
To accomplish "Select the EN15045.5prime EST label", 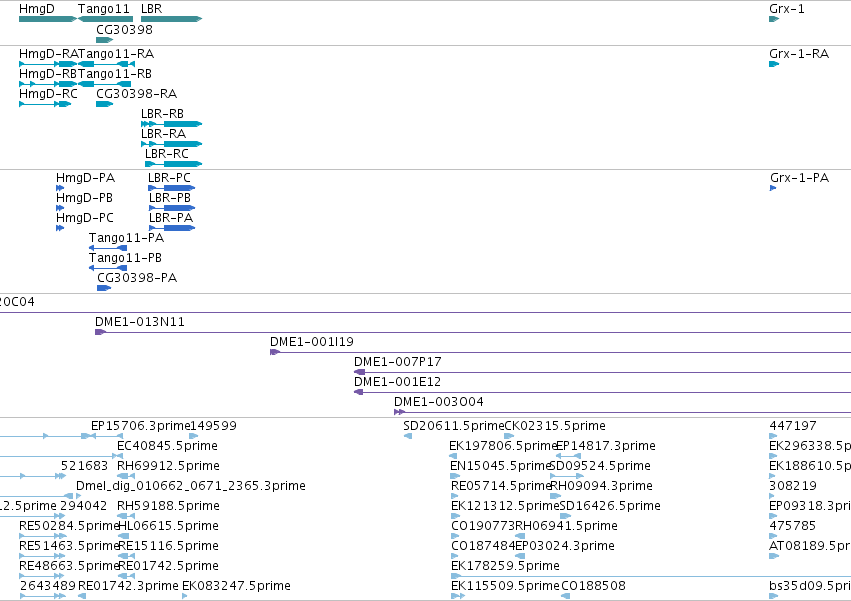I will [x=501, y=466].
